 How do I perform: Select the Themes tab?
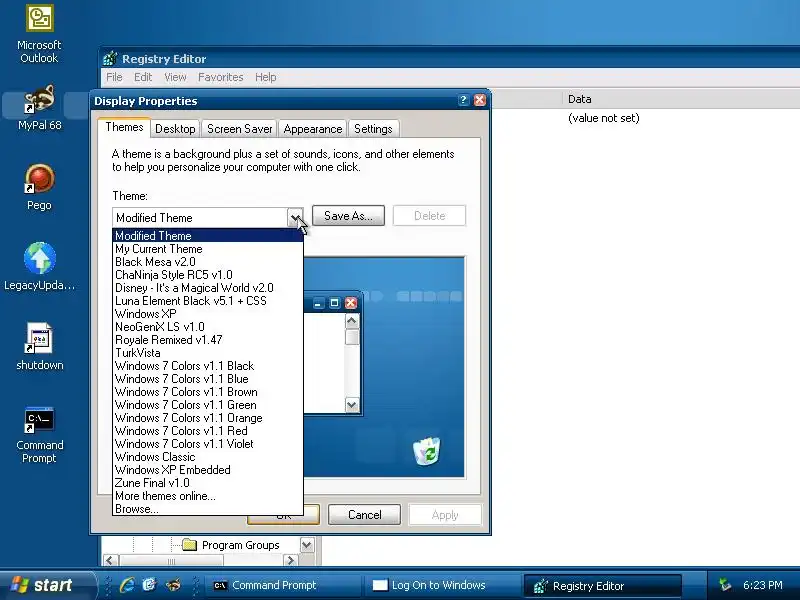(x=124, y=127)
